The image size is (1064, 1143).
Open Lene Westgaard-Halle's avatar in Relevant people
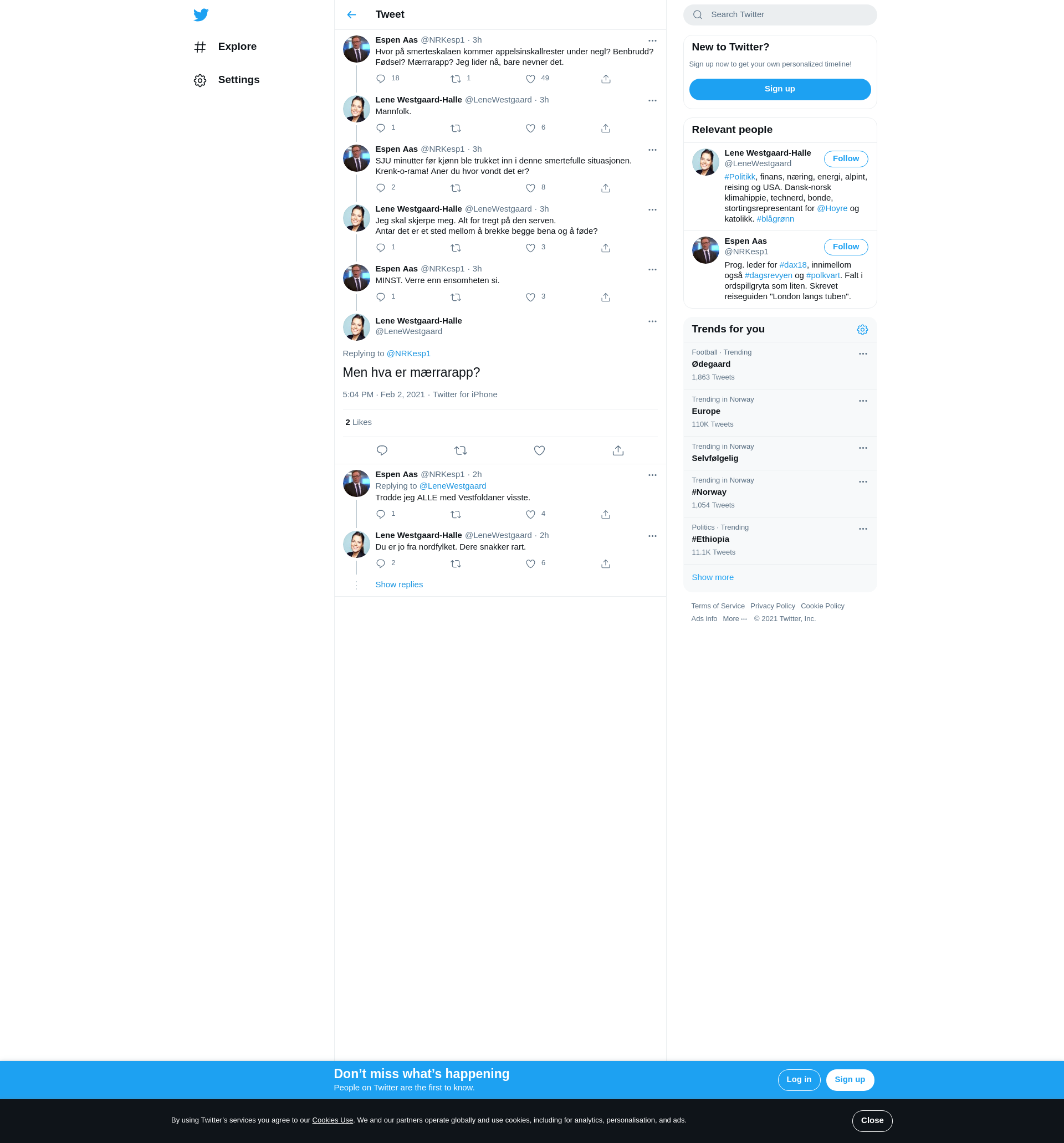tap(705, 162)
